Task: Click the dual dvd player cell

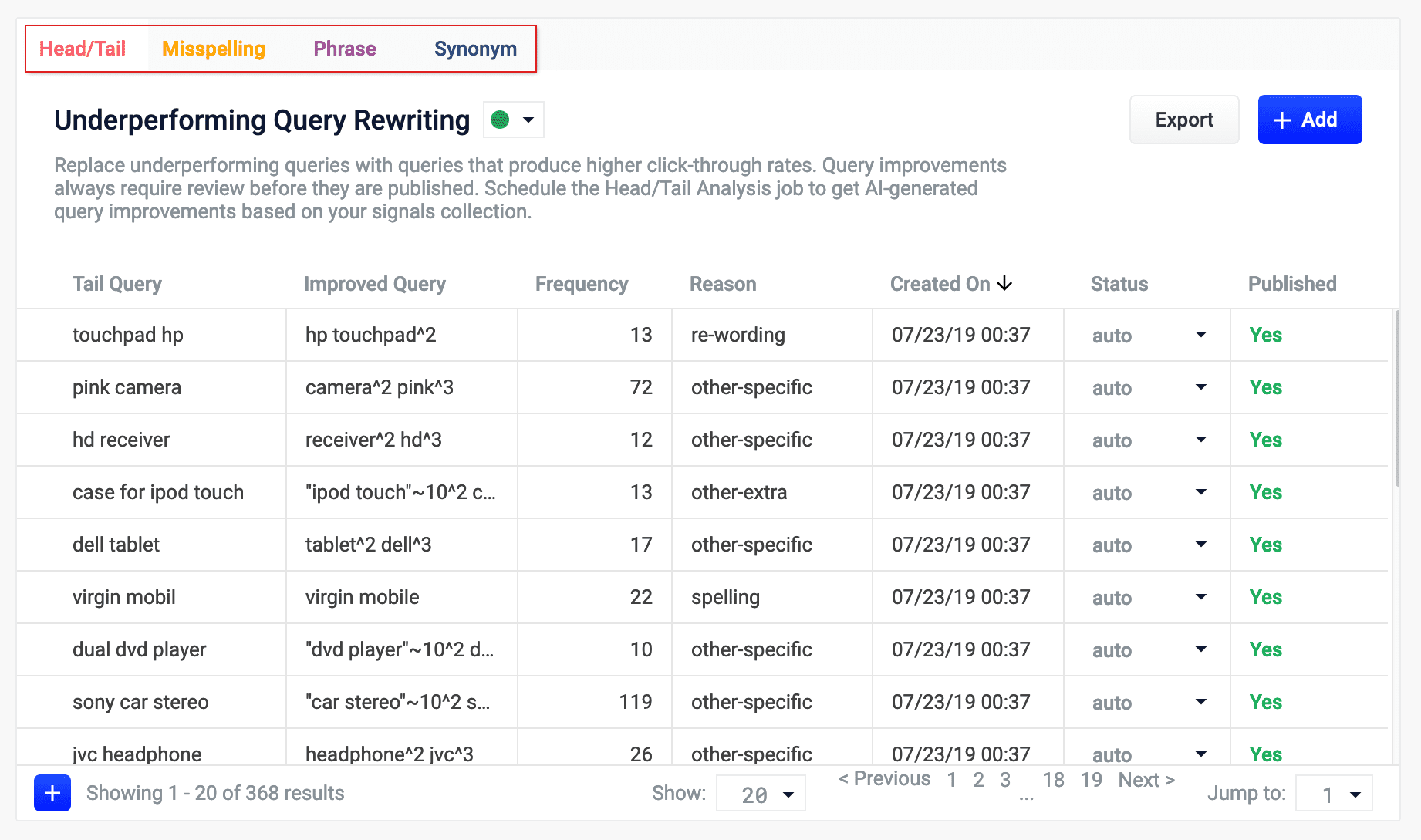Action: point(151,649)
